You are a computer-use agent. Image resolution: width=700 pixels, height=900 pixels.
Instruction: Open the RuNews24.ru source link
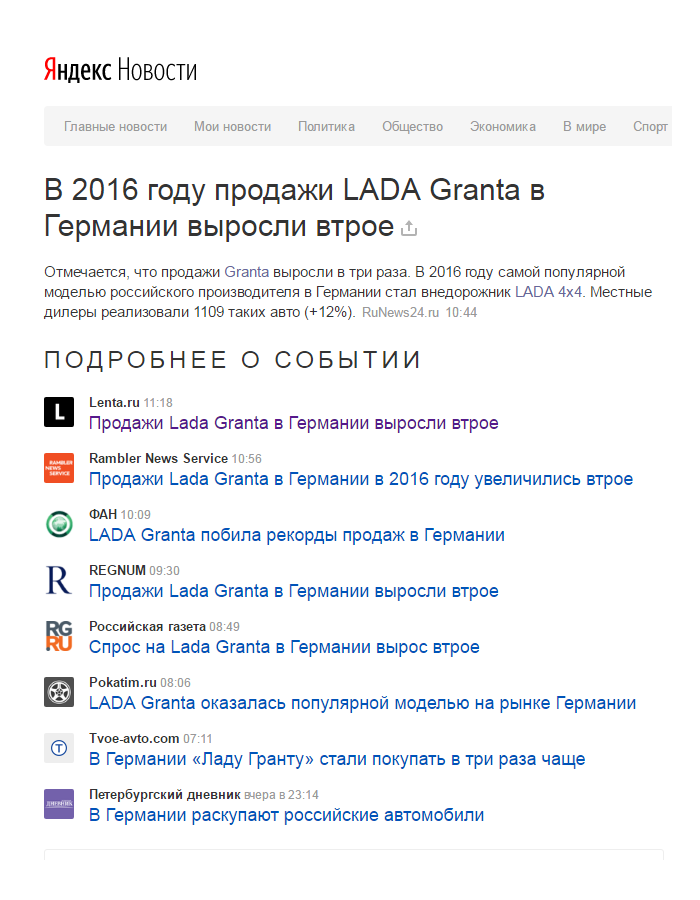click(400, 312)
